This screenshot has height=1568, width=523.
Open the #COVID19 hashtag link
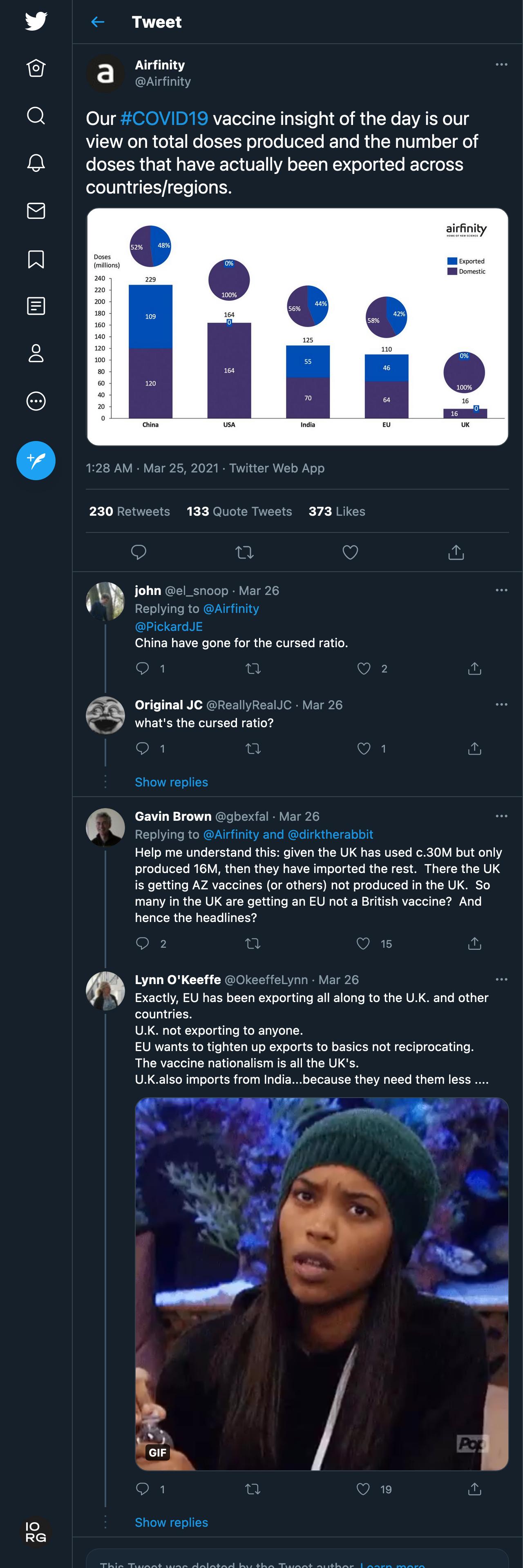pyautogui.click(x=164, y=118)
